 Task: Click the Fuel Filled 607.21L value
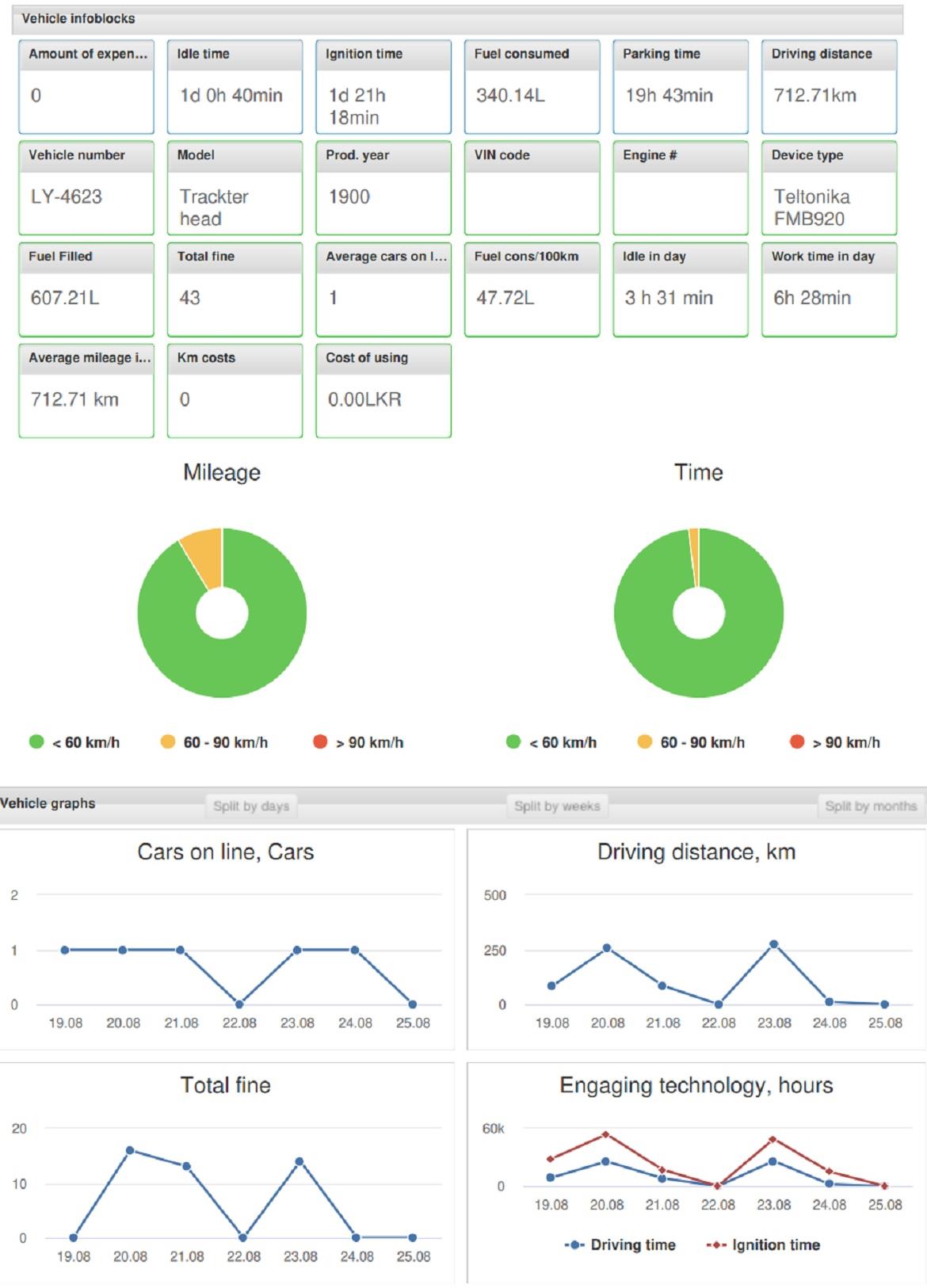[65, 298]
